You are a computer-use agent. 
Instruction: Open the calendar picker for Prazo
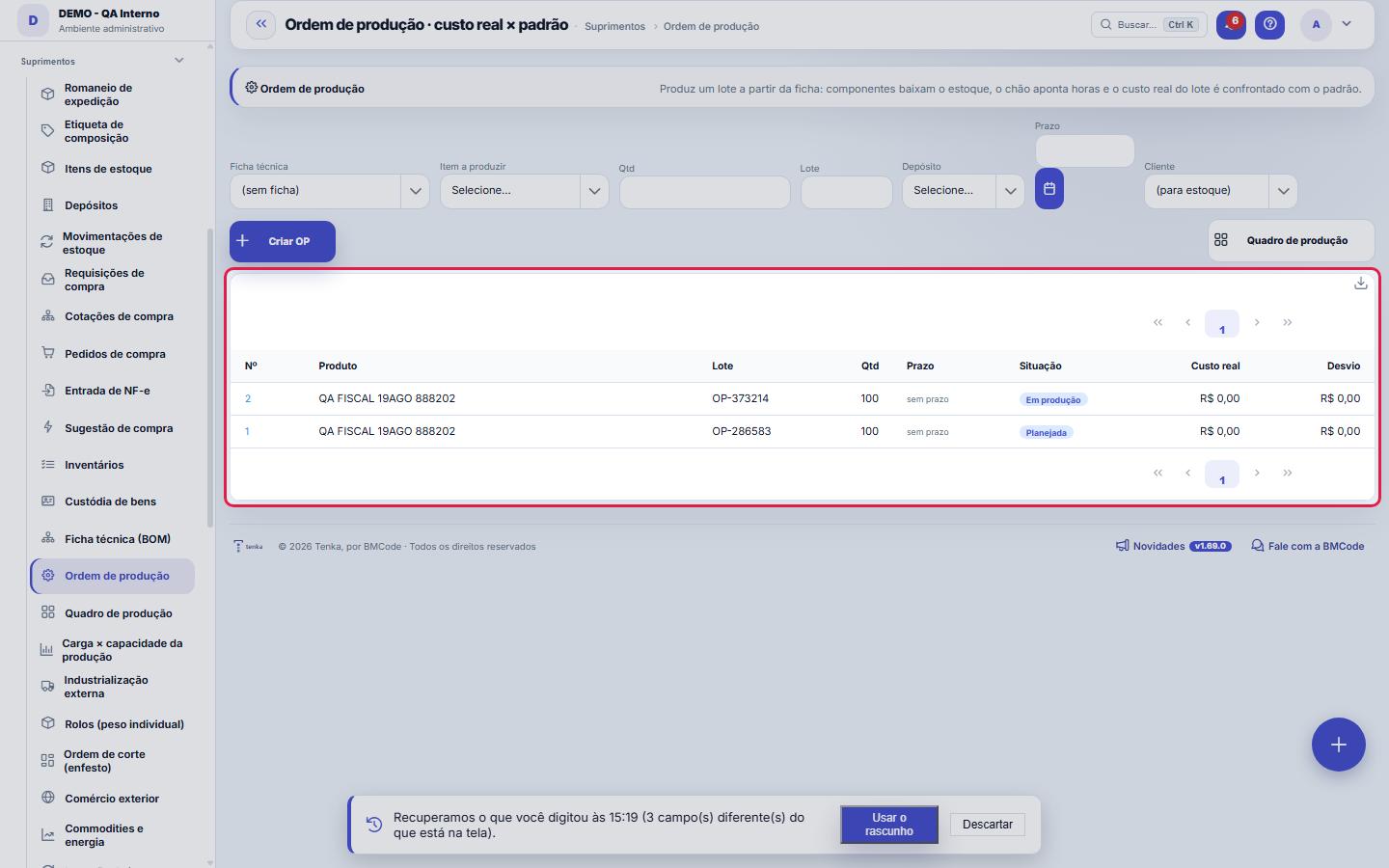1049,189
